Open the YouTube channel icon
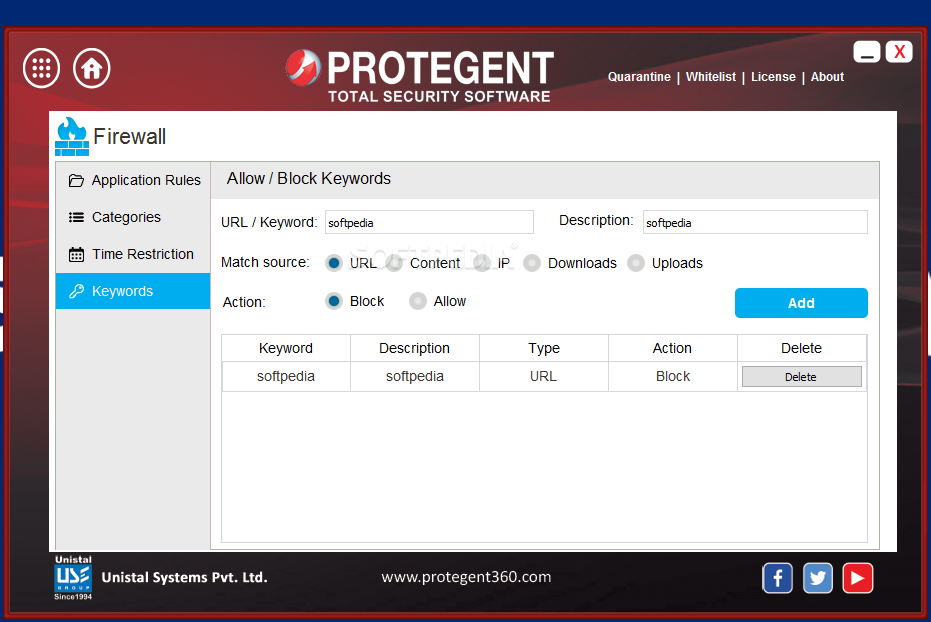Screen dimensions: 931x622 tap(857, 578)
